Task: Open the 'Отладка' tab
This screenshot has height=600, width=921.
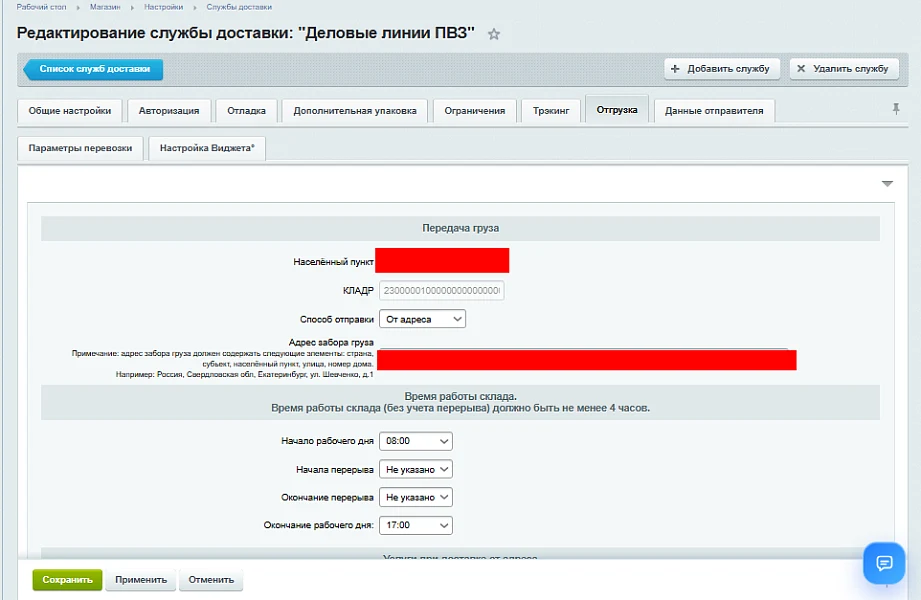Action: [247, 110]
